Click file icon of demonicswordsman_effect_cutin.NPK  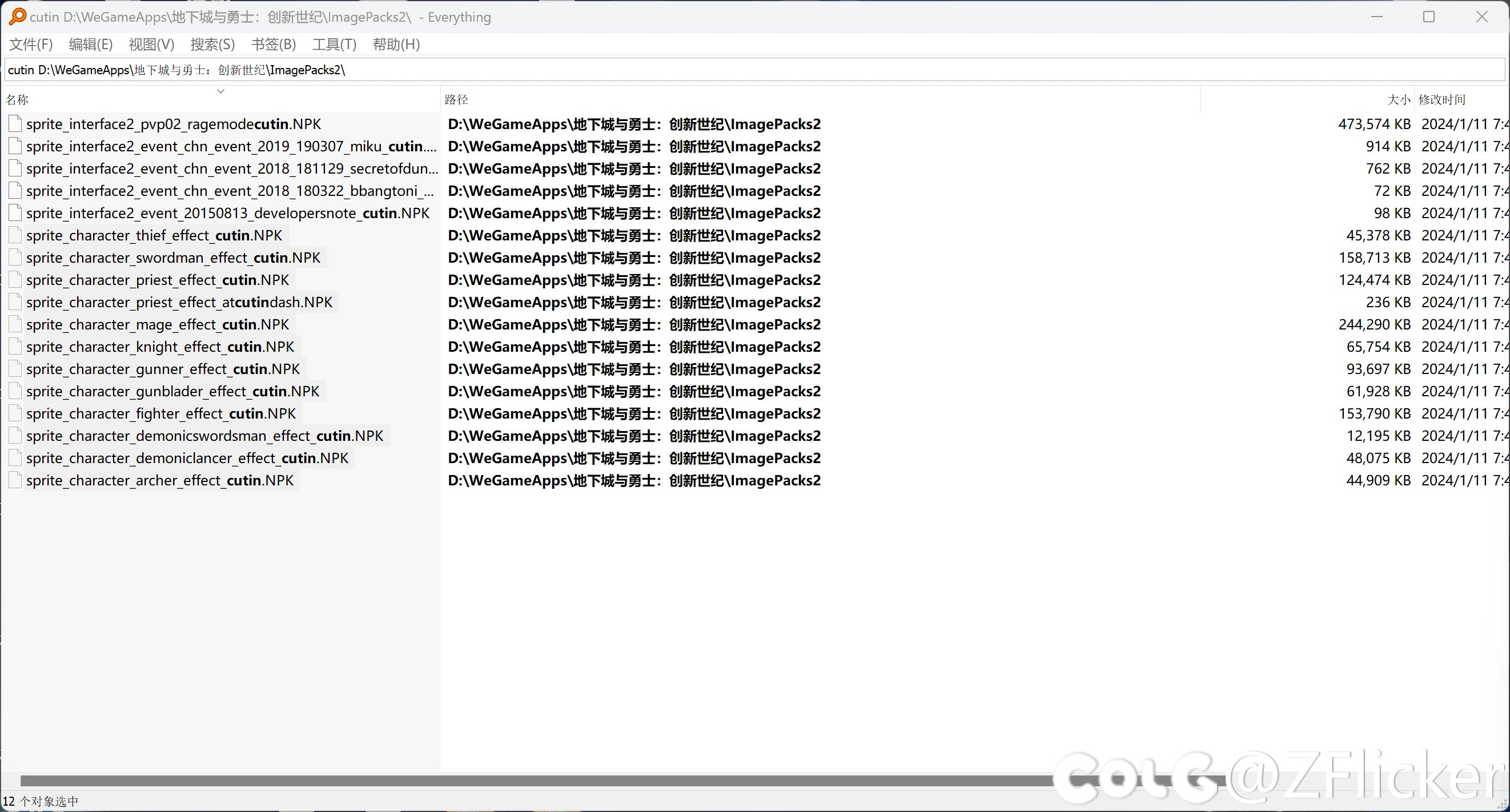(x=16, y=436)
